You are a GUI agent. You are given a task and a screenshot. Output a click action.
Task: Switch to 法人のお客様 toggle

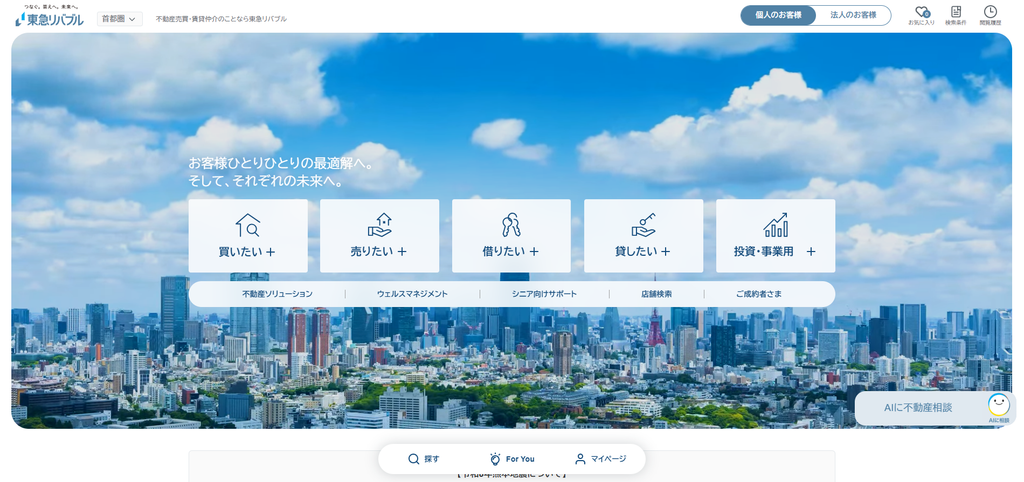pyautogui.click(x=853, y=15)
